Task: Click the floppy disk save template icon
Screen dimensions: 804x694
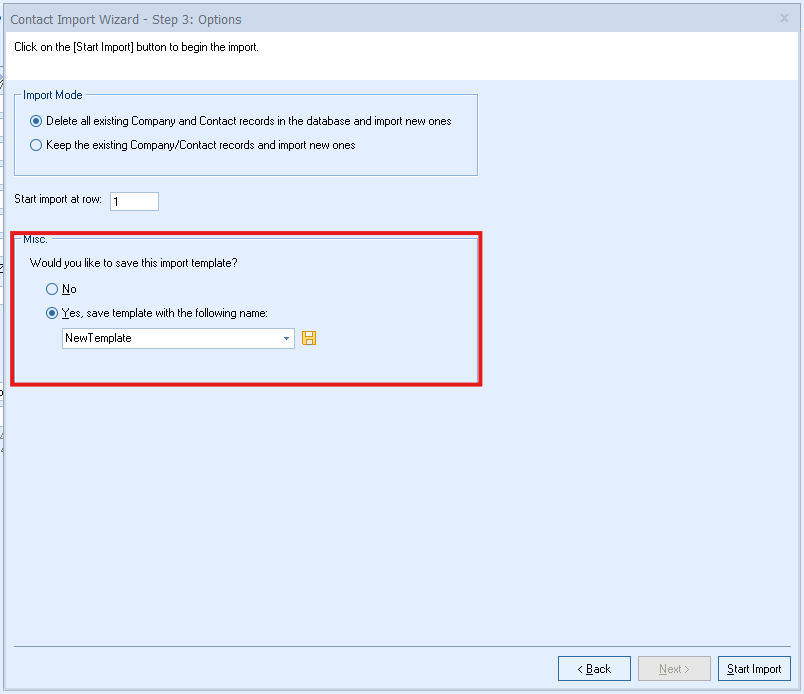Action: [309, 339]
